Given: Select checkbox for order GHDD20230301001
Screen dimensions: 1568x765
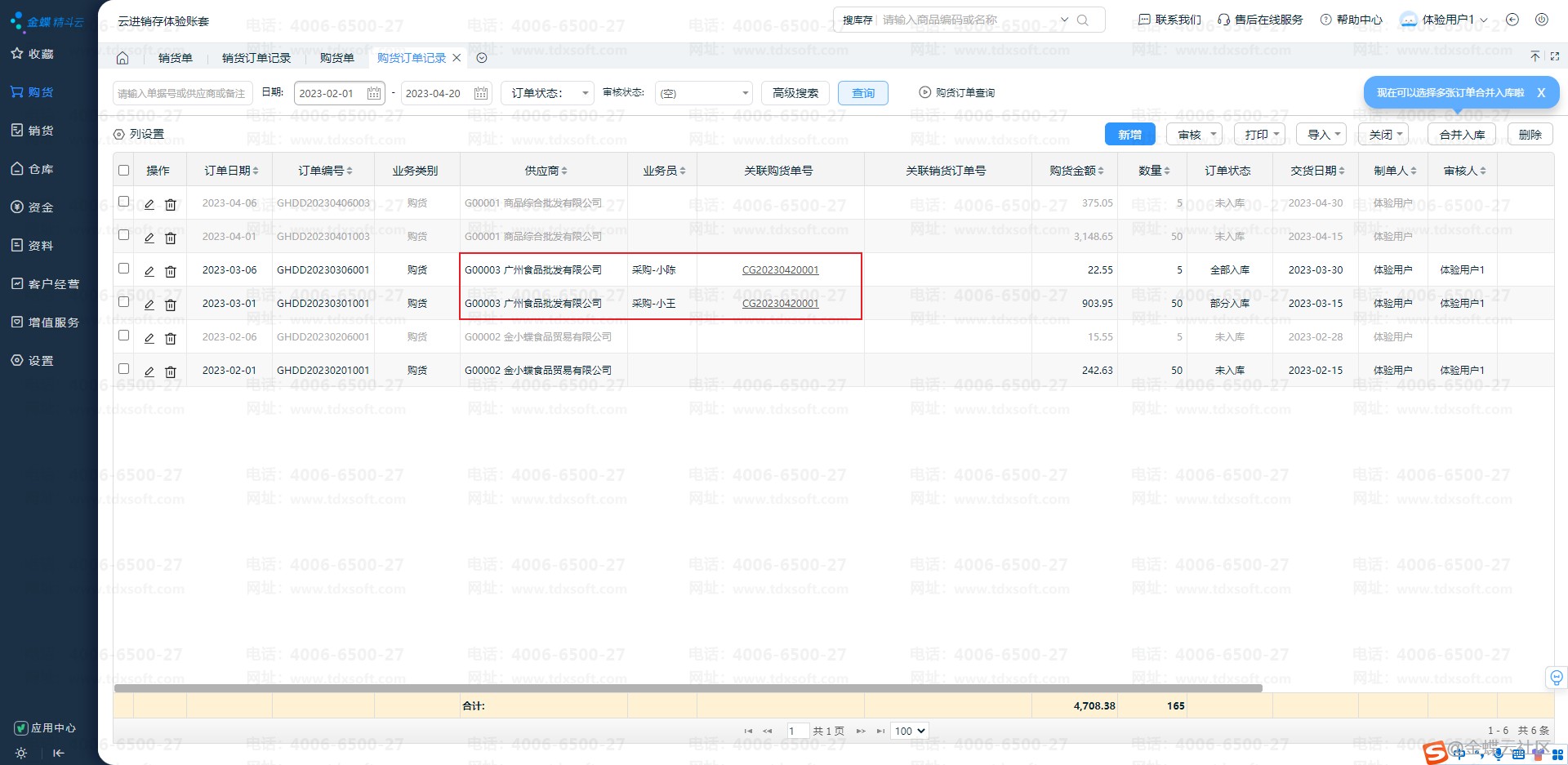Looking at the screenshot, I should [x=124, y=302].
